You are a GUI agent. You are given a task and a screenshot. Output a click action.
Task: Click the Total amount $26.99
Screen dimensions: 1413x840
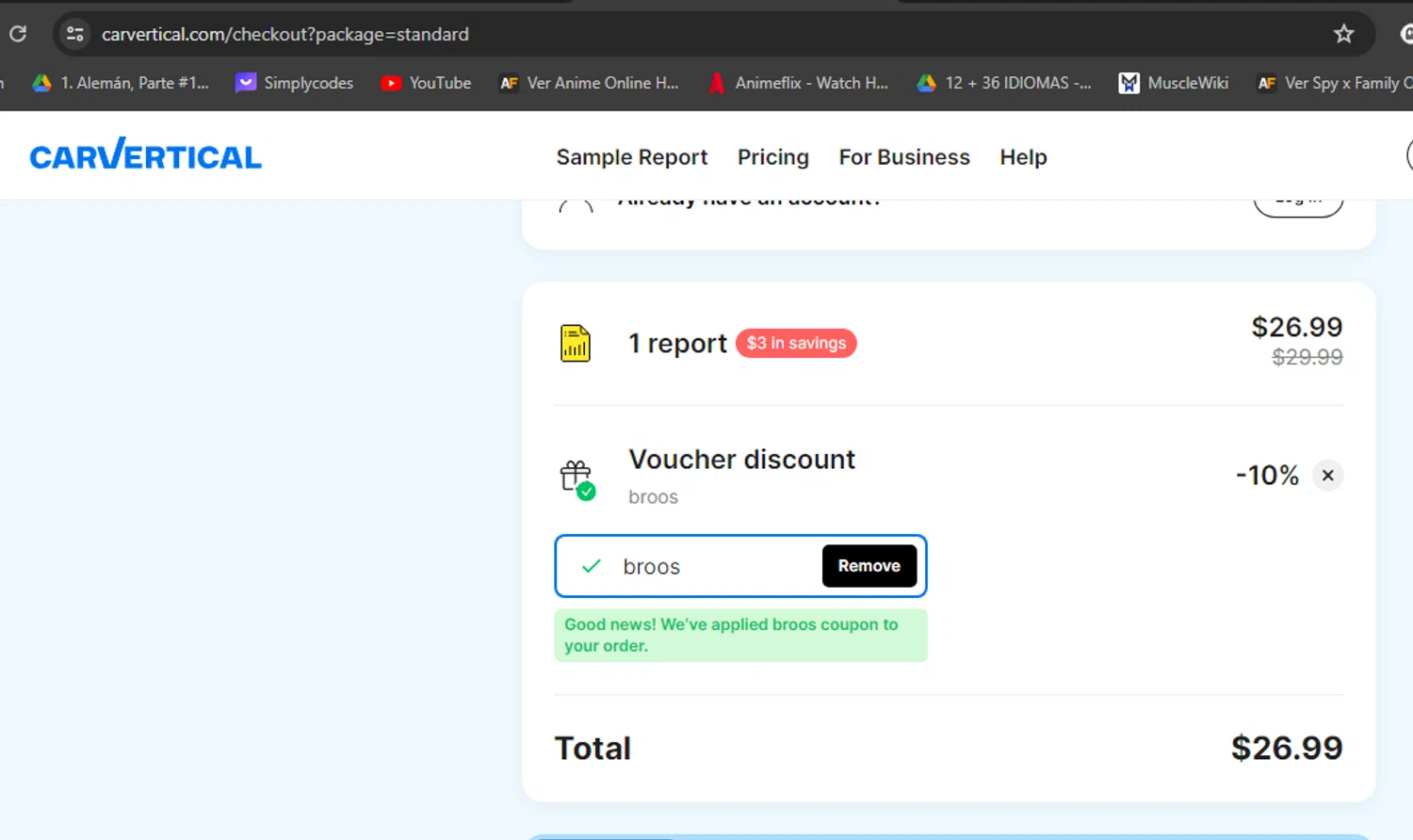pos(1287,748)
